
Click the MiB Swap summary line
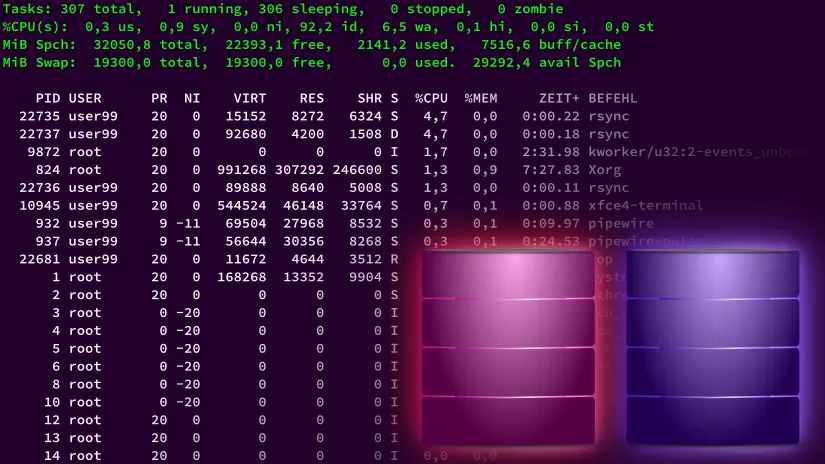pos(310,62)
